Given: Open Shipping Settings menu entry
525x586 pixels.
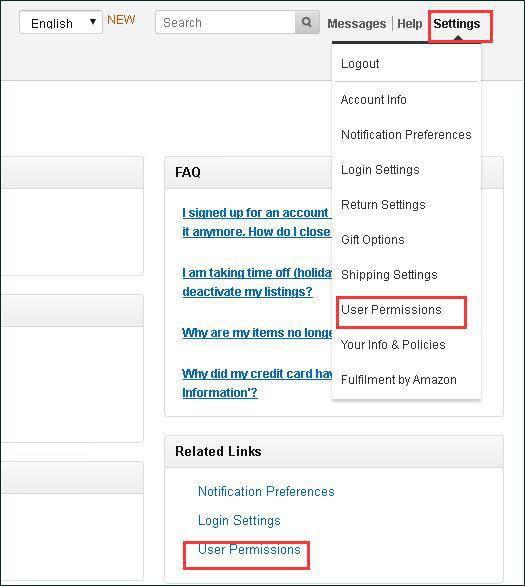Looking at the screenshot, I should coord(389,275).
